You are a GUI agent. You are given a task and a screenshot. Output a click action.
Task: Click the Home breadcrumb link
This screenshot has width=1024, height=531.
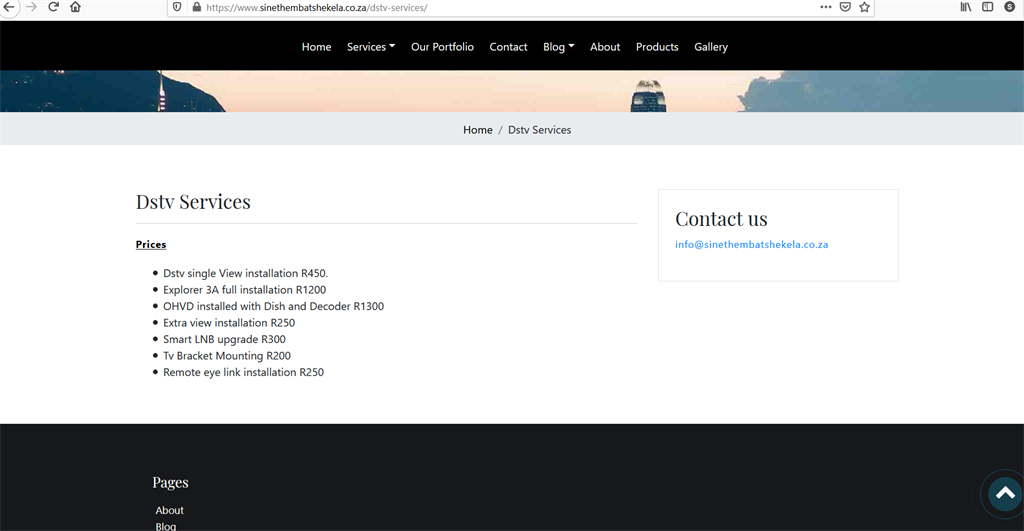pos(477,130)
